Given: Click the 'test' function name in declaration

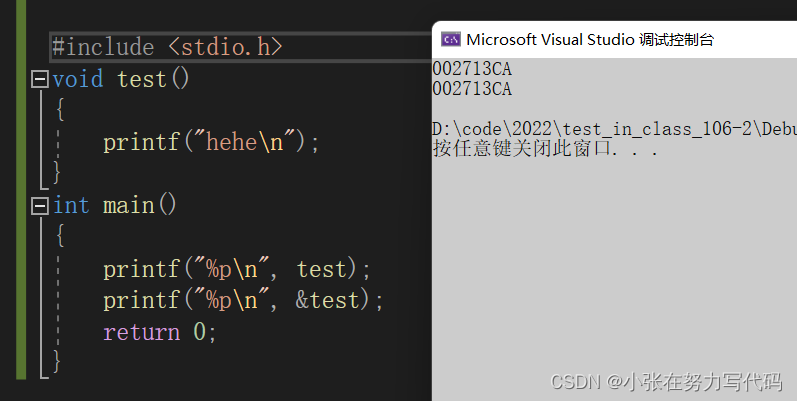Looking at the screenshot, I should (x=141, y=79).
